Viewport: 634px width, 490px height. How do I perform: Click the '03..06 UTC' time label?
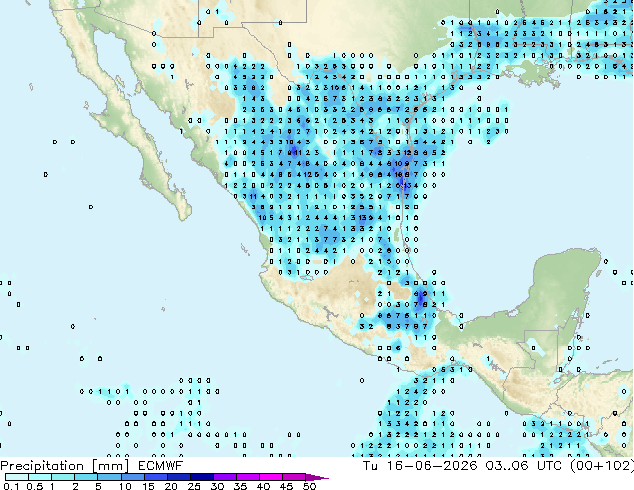coord(523,466)
